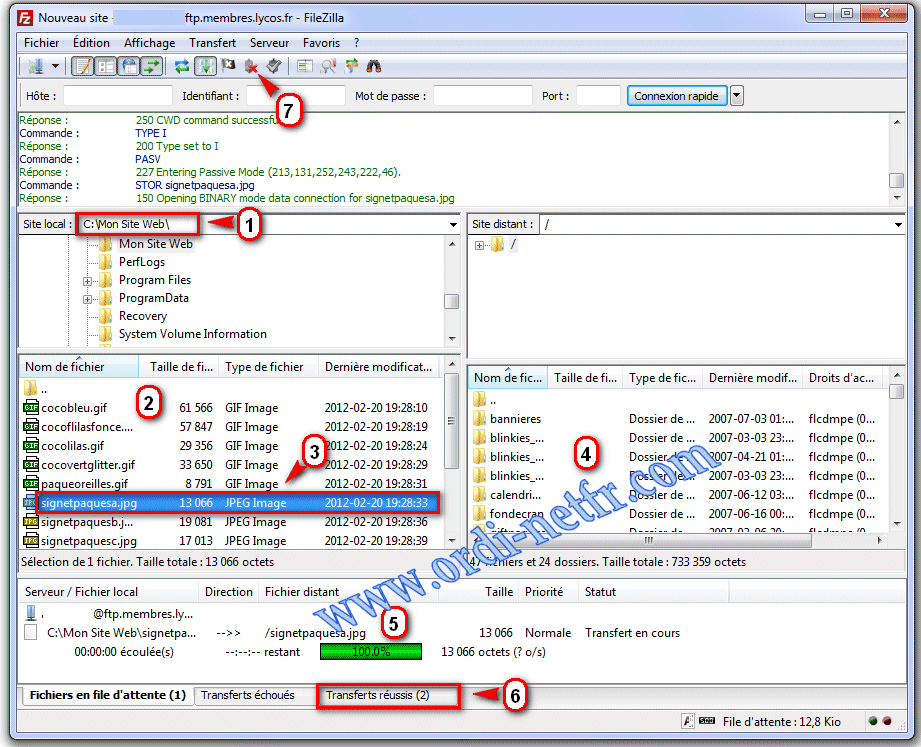
Task: Click the JPEG icon beside signetpaquesc.jpg
Action: [x=31, y=540]
